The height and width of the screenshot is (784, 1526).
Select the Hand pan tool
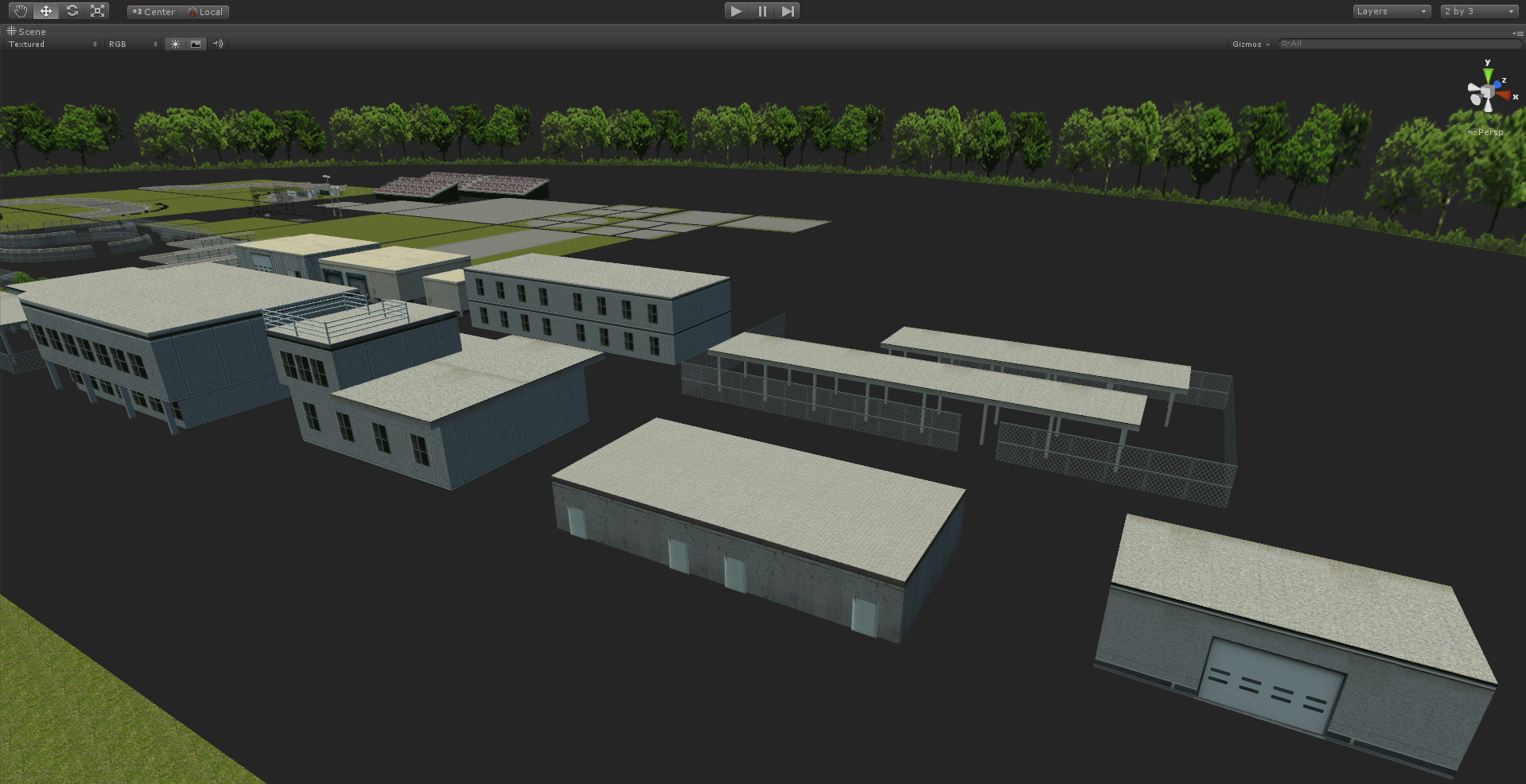(21, 11)
